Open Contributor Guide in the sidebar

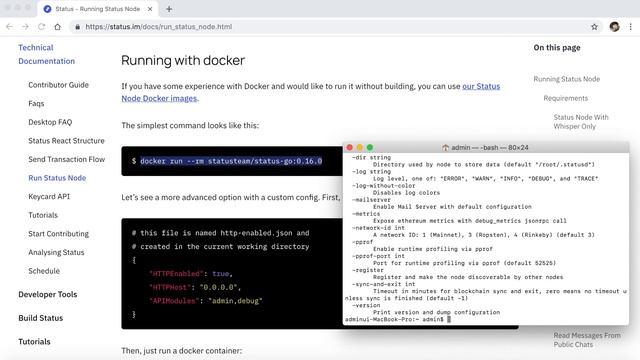pos(58,85)
